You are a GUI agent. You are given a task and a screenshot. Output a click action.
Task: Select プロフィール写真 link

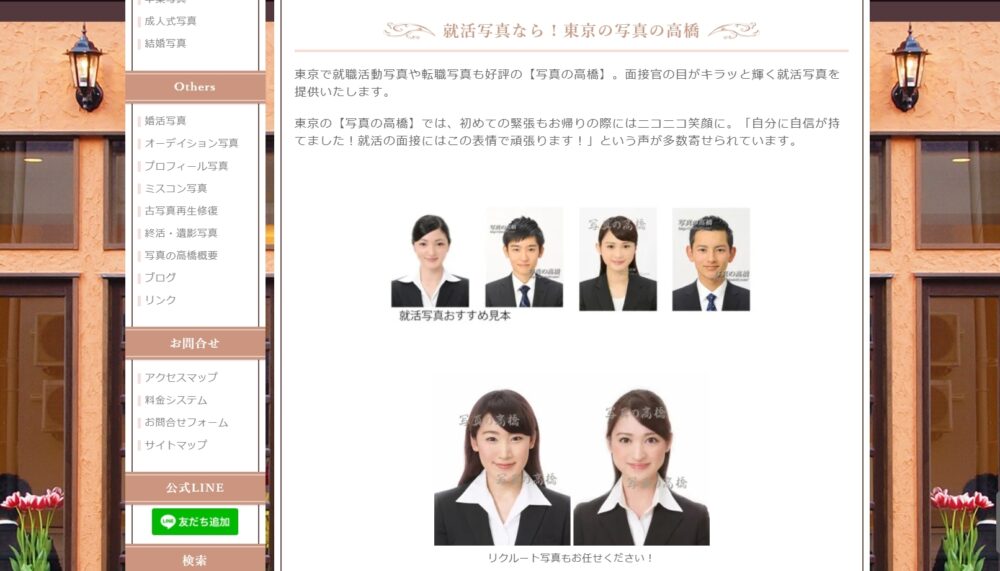pos(186,166)
